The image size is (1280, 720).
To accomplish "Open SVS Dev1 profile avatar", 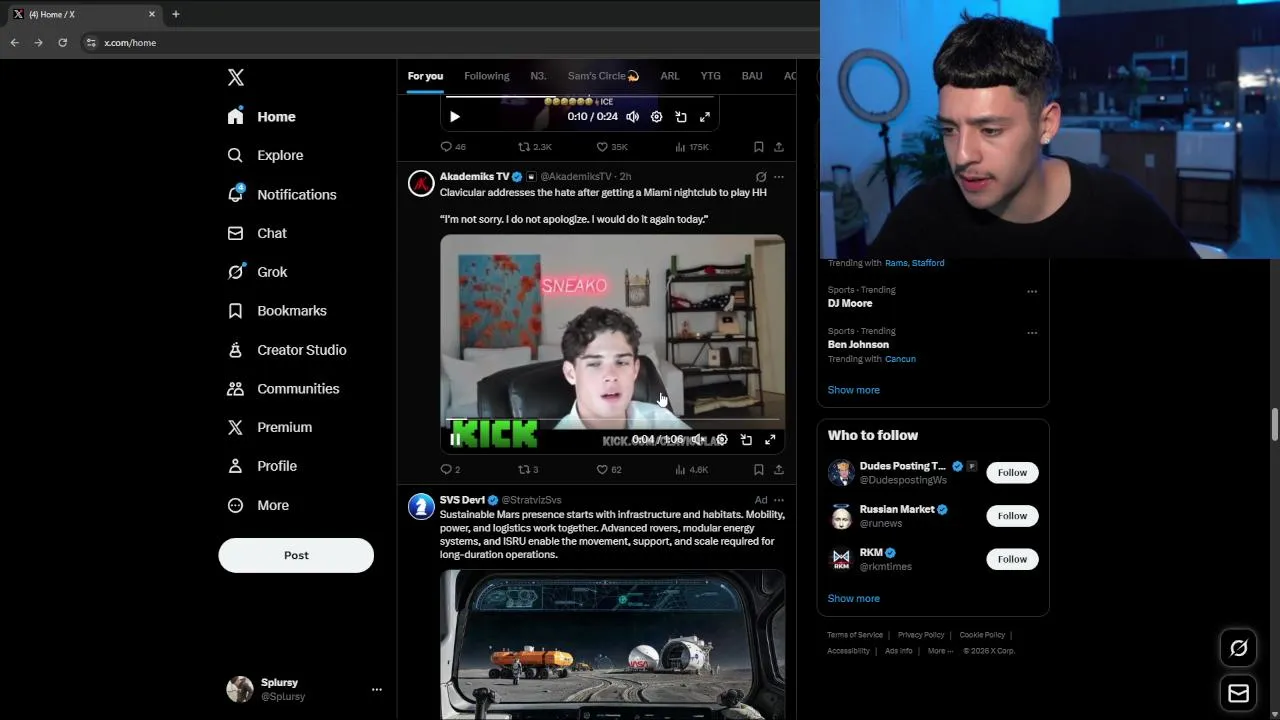I will pyautogui.click(x=421, y=507).
